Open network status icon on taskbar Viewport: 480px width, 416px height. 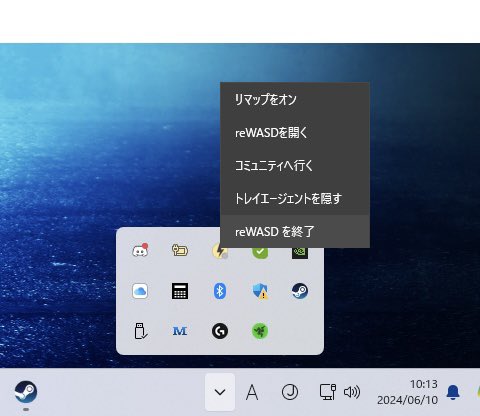(328, 392)
